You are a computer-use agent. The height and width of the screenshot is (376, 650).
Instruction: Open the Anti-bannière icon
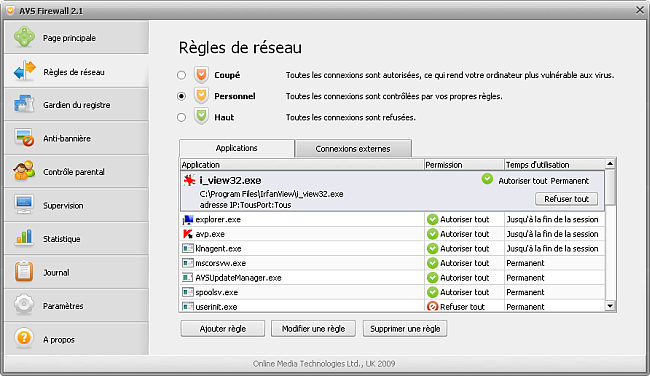pyautogui.click(x=24, y=138)
